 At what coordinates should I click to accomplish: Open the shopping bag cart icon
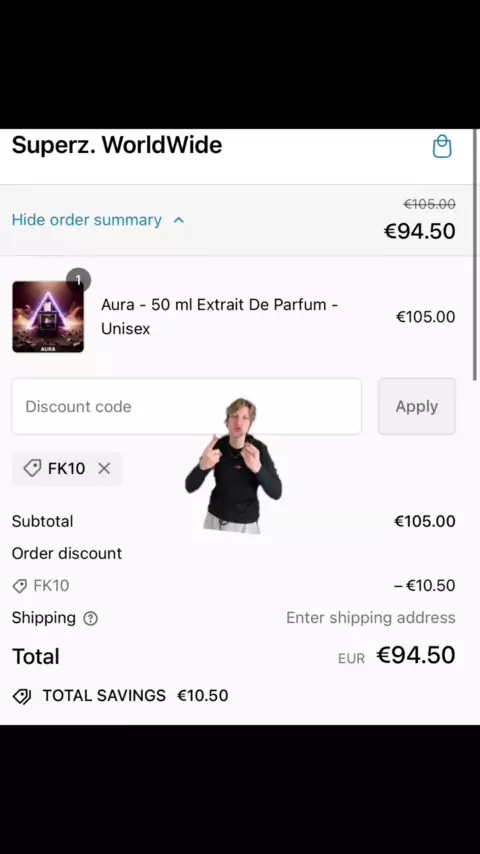(442, 147)
